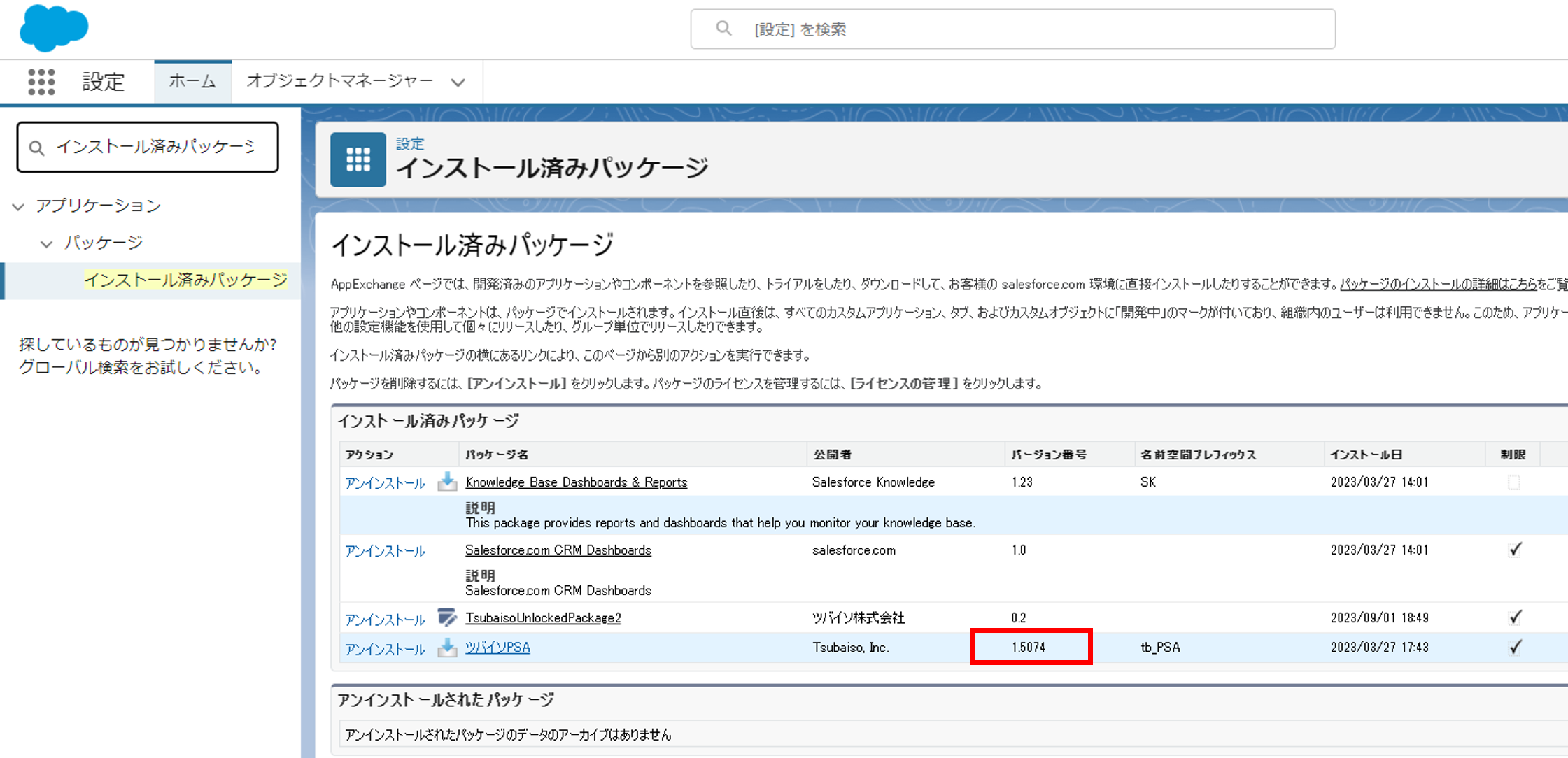Uninstall Knowledge Base Dashboards & Reports

coord(385,483)
